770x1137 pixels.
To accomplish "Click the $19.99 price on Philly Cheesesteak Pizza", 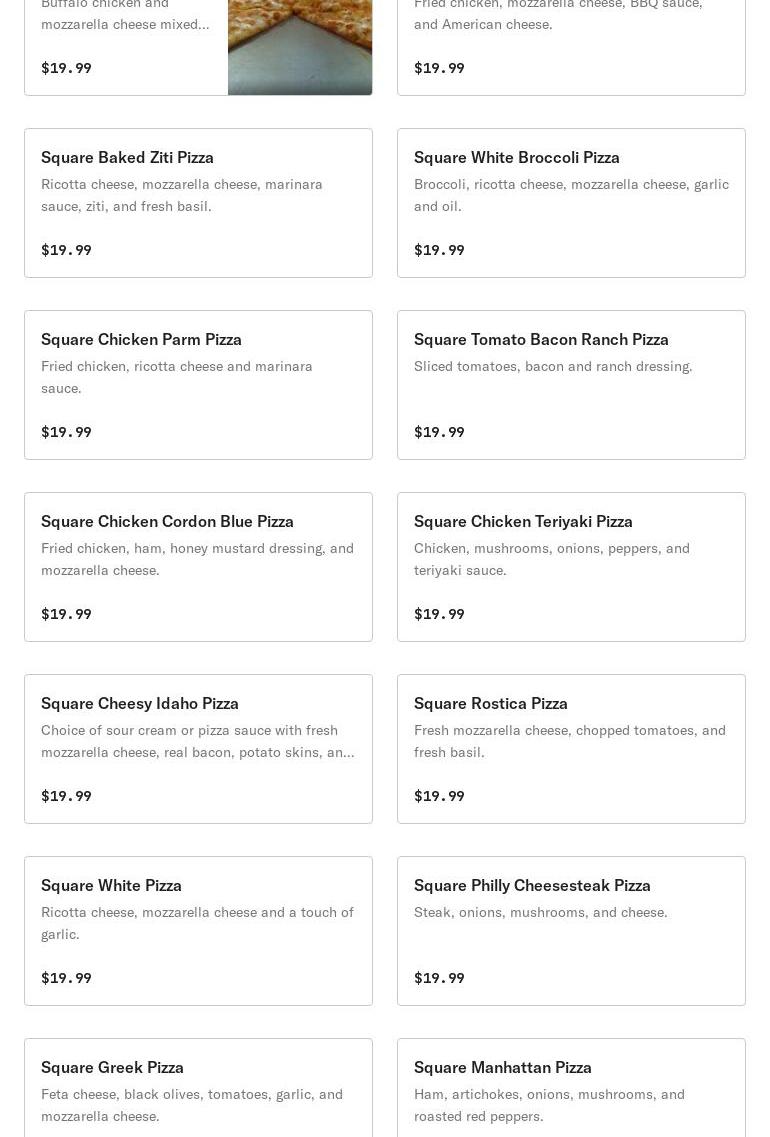I will [439, 978].
